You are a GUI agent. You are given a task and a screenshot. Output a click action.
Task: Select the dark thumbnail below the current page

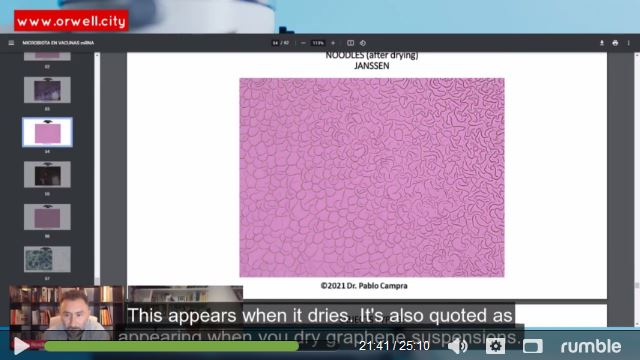(47, 174)
